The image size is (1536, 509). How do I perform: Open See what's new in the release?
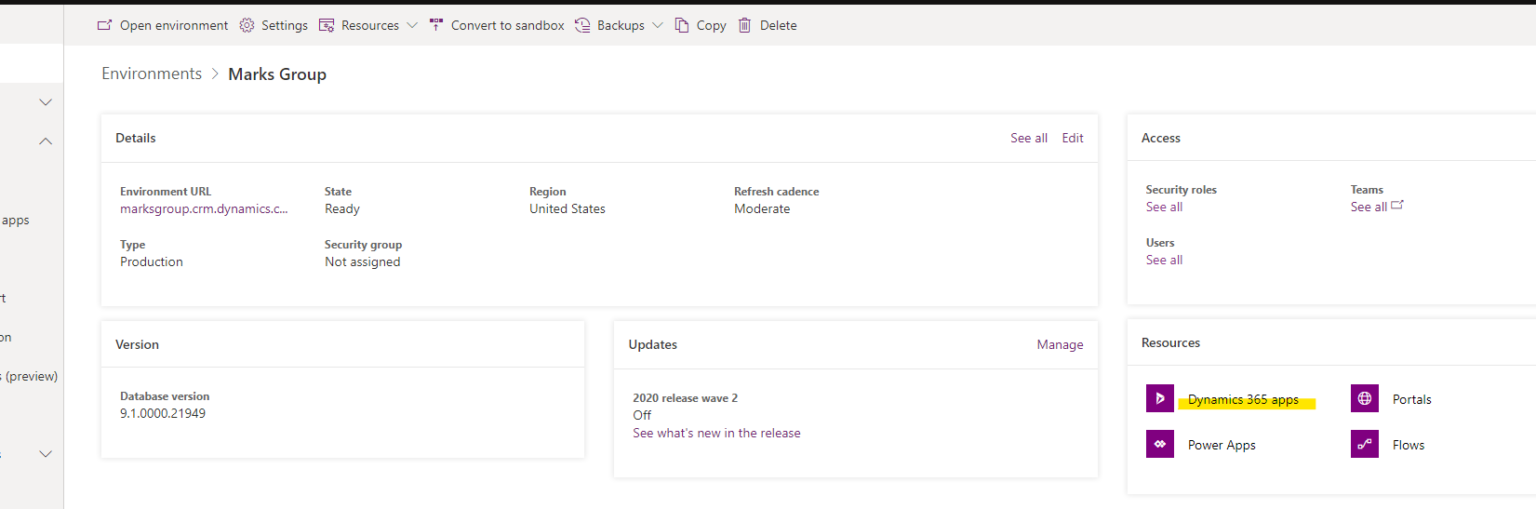coord(716,433)
